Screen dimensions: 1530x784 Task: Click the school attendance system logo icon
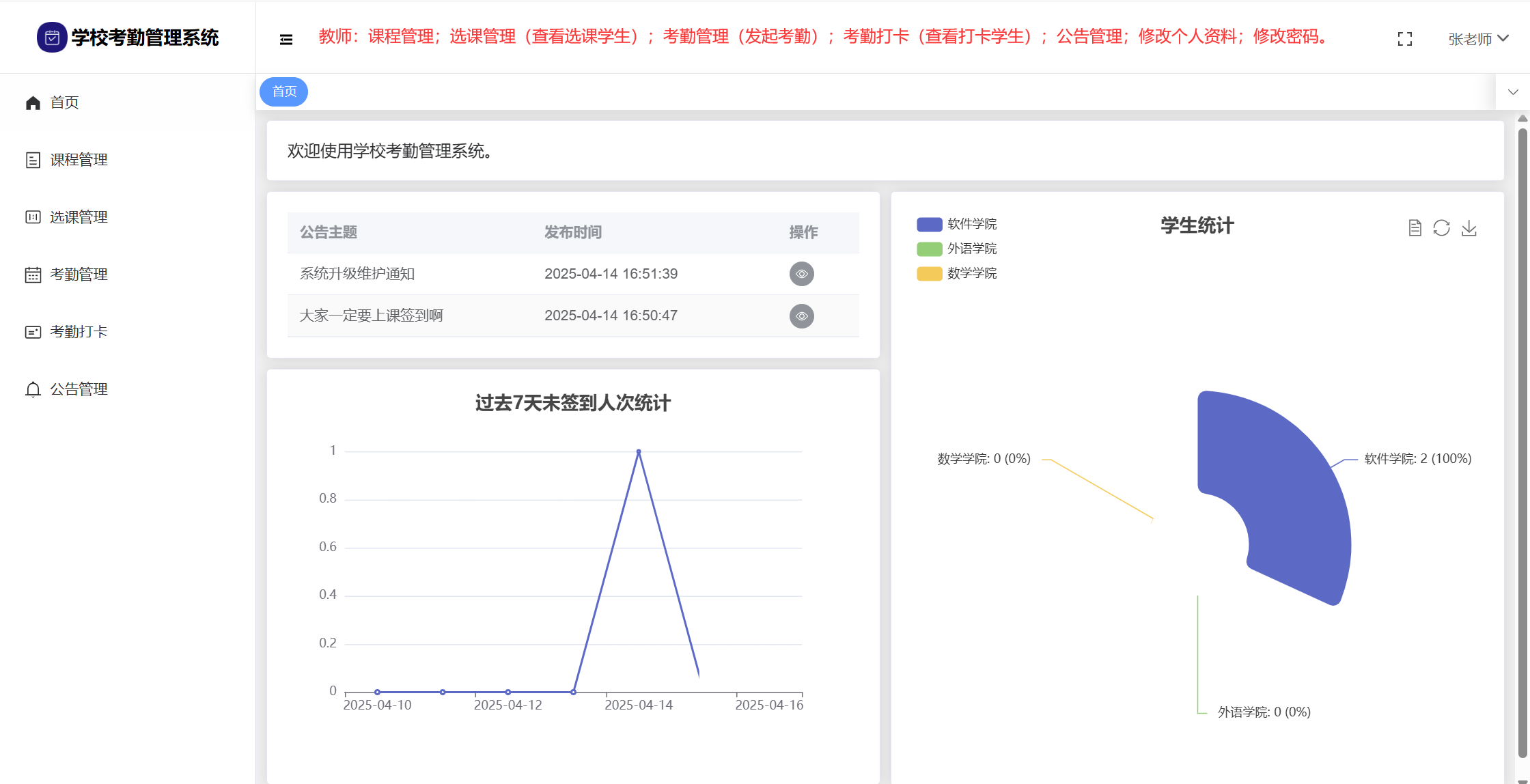click(52, 38)
